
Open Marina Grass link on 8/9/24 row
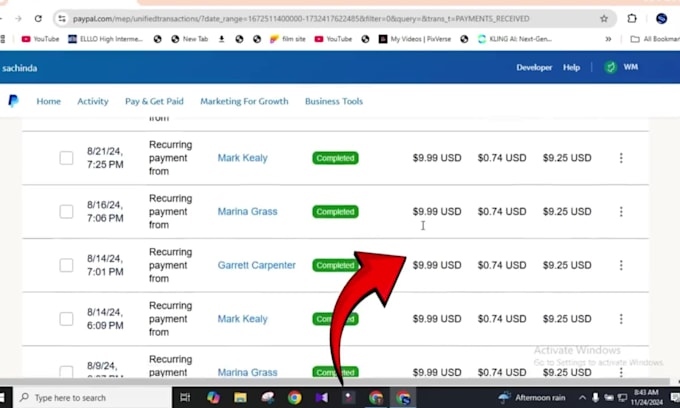247,372
